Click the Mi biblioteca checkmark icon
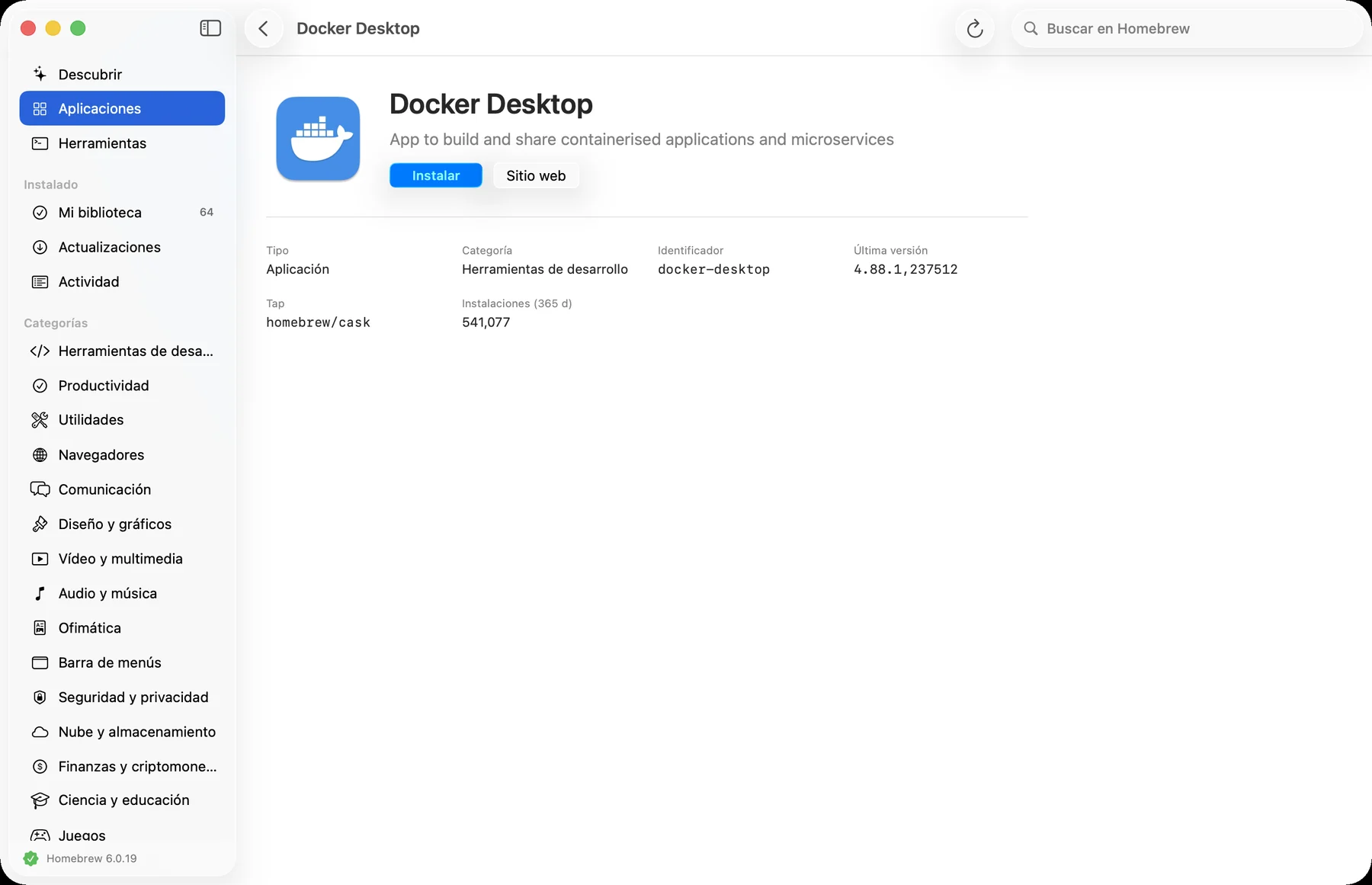1372x885 pixels. click(x=40, y=213)
